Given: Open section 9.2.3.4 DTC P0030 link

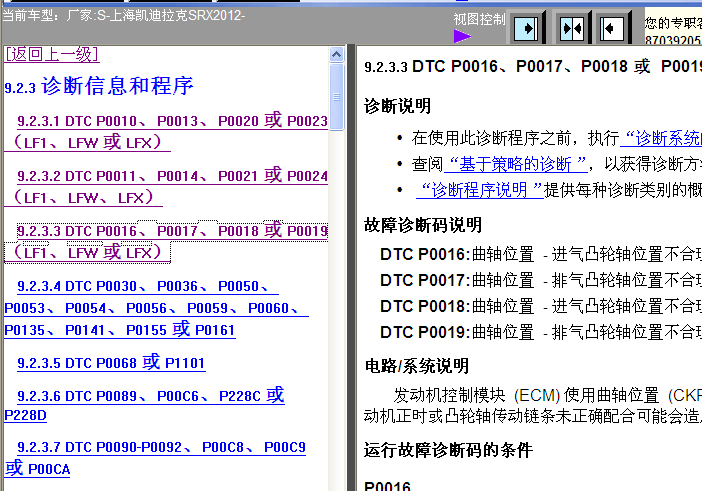Looking at the screenshot, I should pos(156,308).
